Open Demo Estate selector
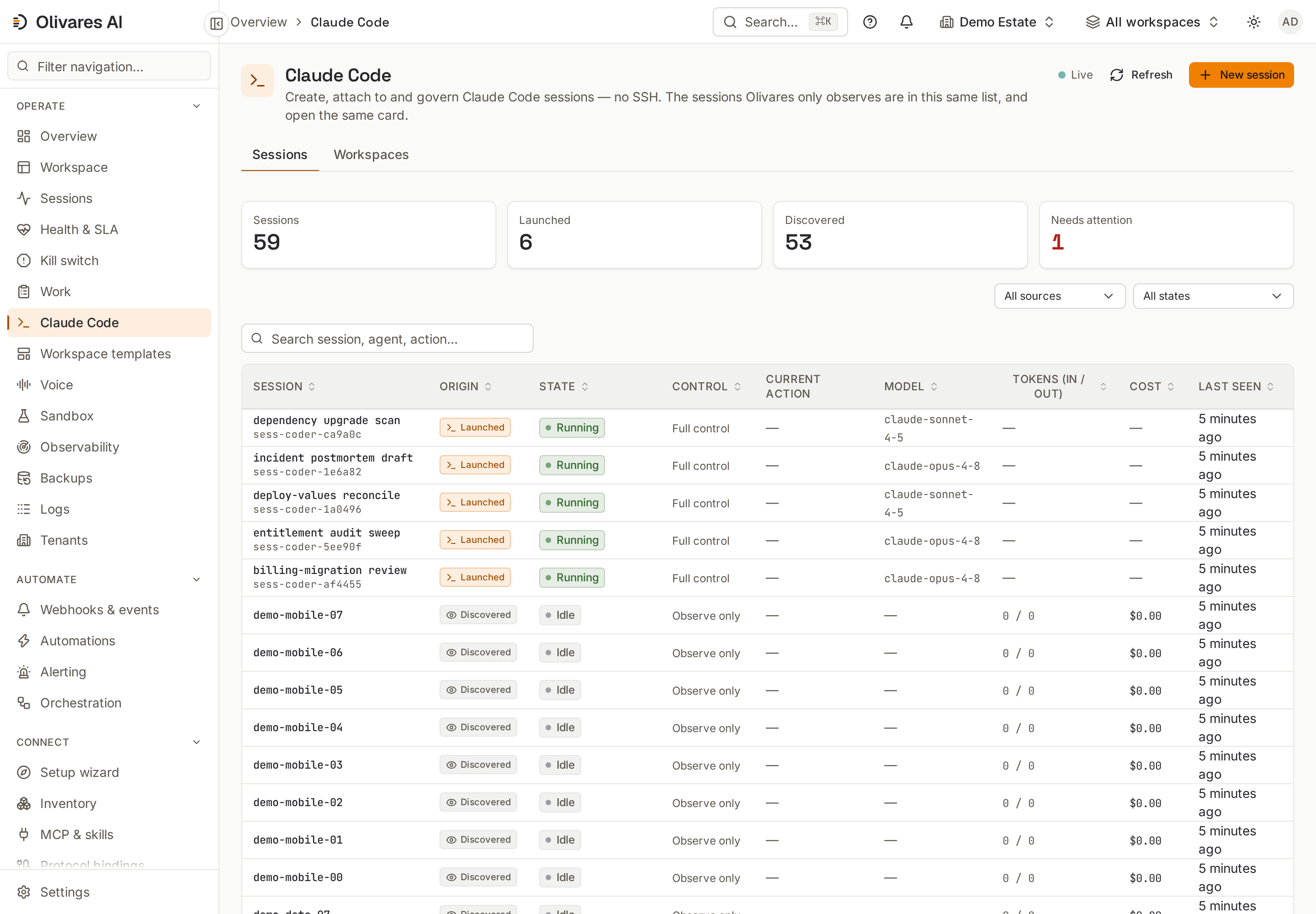Screen dimensions: 1316x914 coord(997,22)
